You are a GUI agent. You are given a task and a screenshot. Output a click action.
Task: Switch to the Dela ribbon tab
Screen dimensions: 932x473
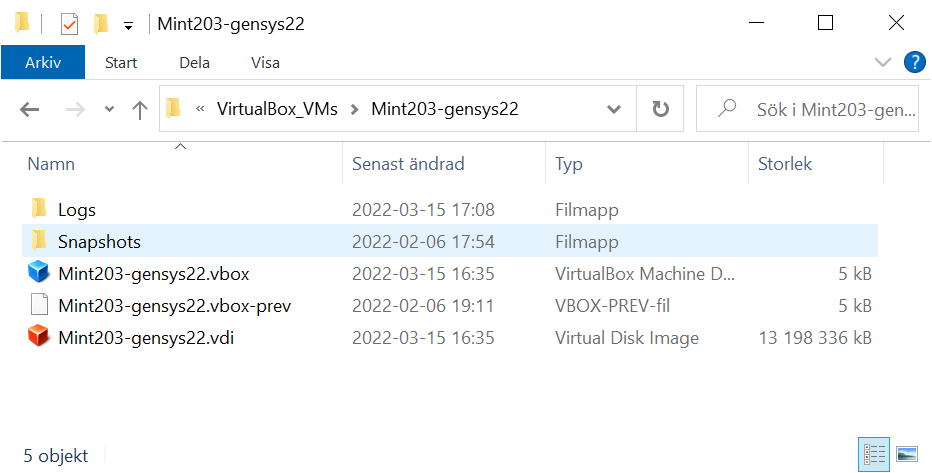pyautogui.click(x=194, y=62)
